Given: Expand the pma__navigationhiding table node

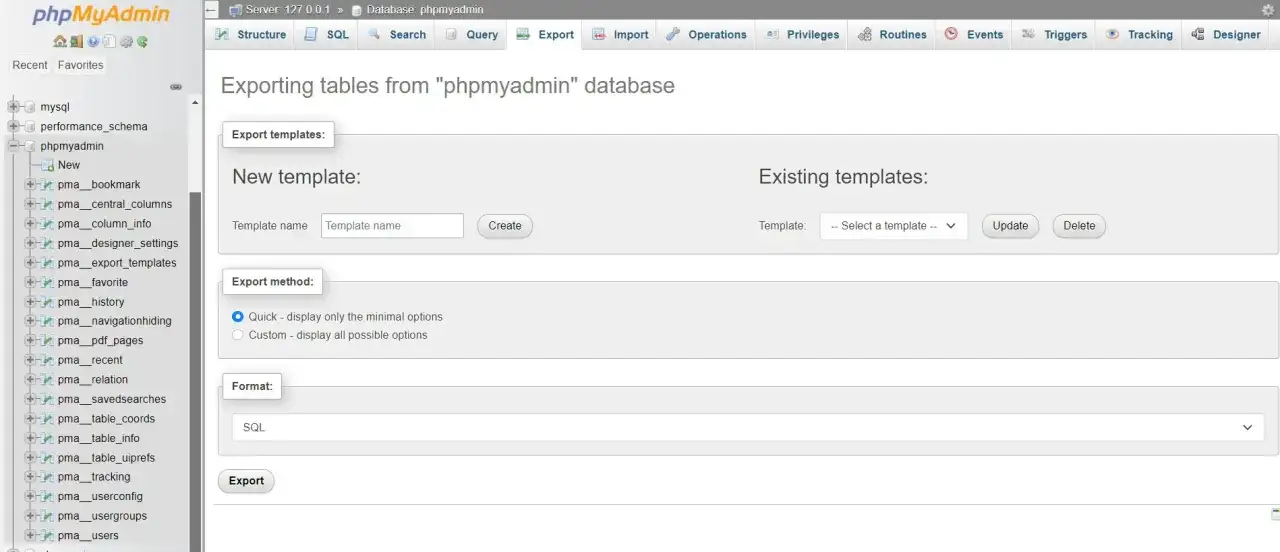Looking at the screenshot, I should pos(30,321).
